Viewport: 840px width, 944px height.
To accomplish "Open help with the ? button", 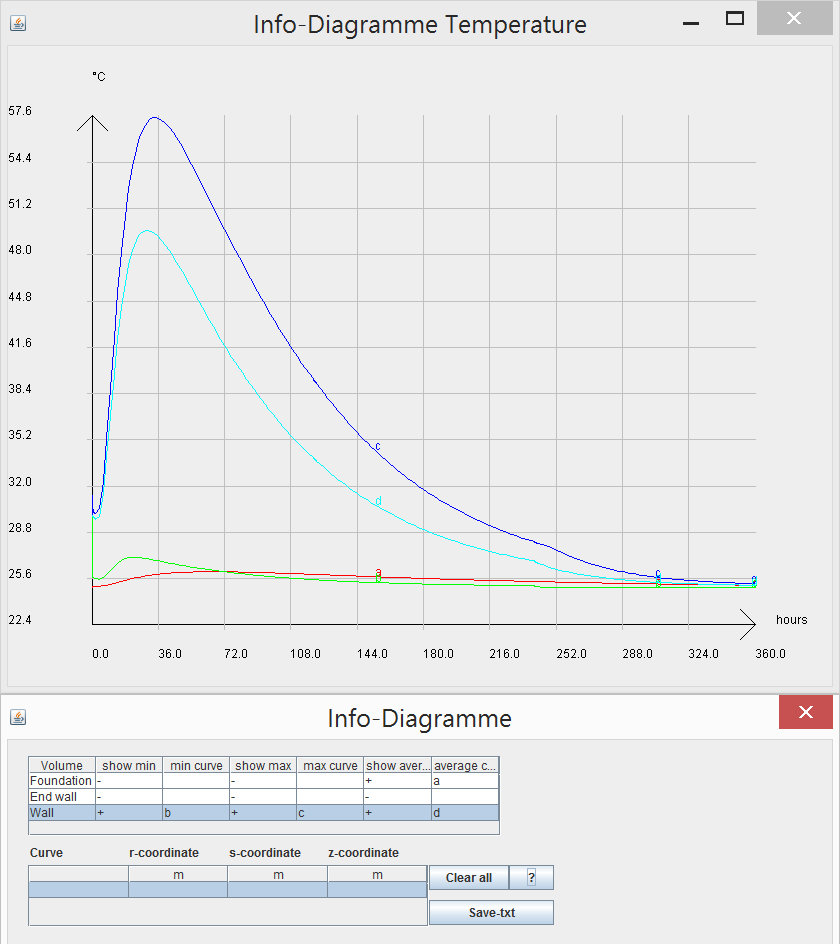I will (531, 878).
